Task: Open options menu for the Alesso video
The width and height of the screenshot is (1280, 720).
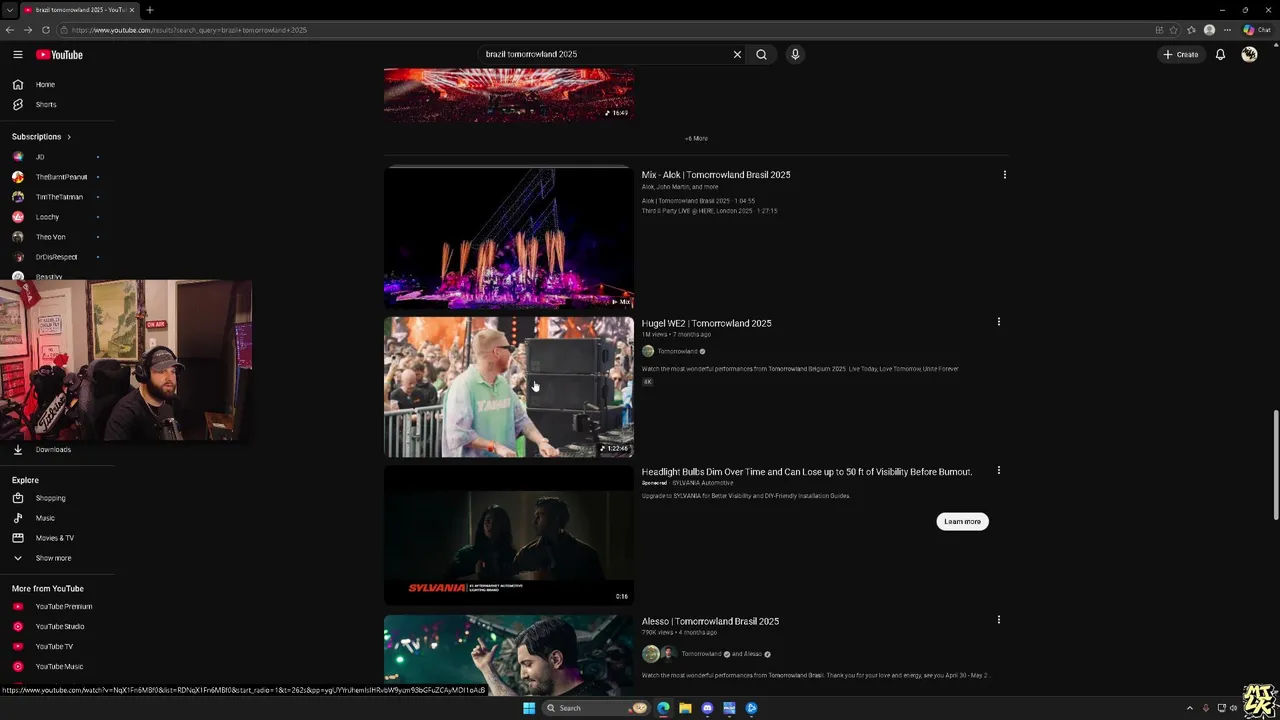Action: click(x=998, y=619)
